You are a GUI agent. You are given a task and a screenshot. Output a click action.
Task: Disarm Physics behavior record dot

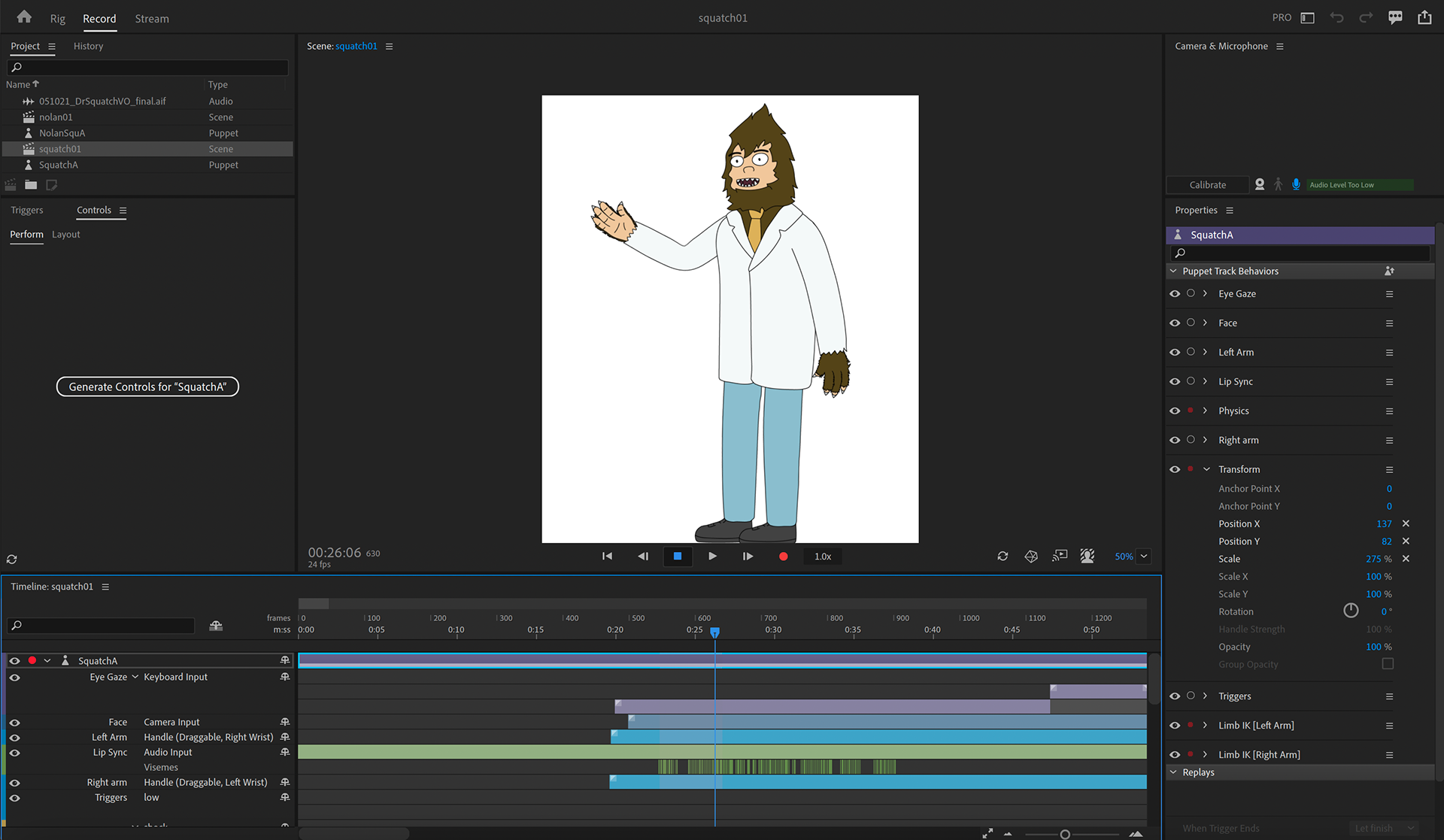pos(1191,411)
